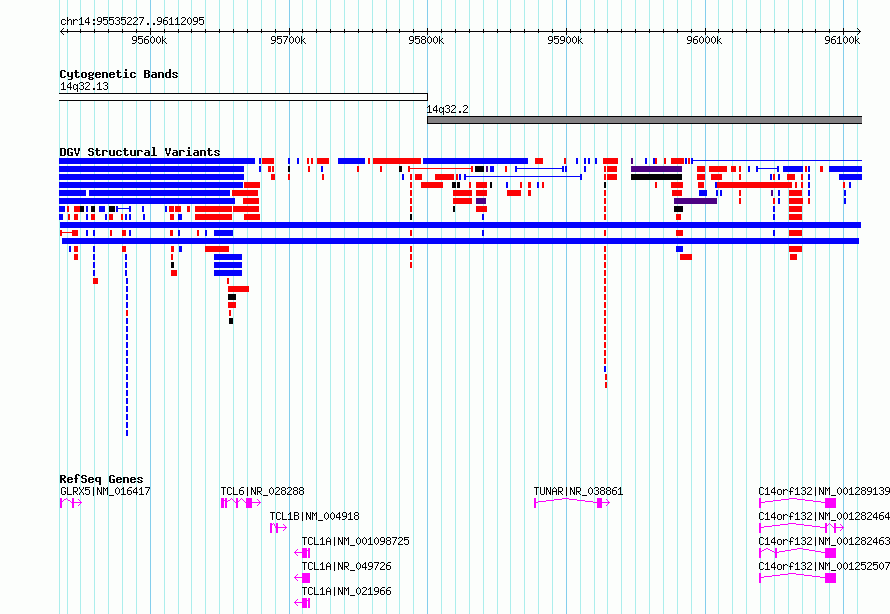890x614 pixels.
Task: Select the TCL1A NR_049726 transcript glyph
Action: coord(302,578)
